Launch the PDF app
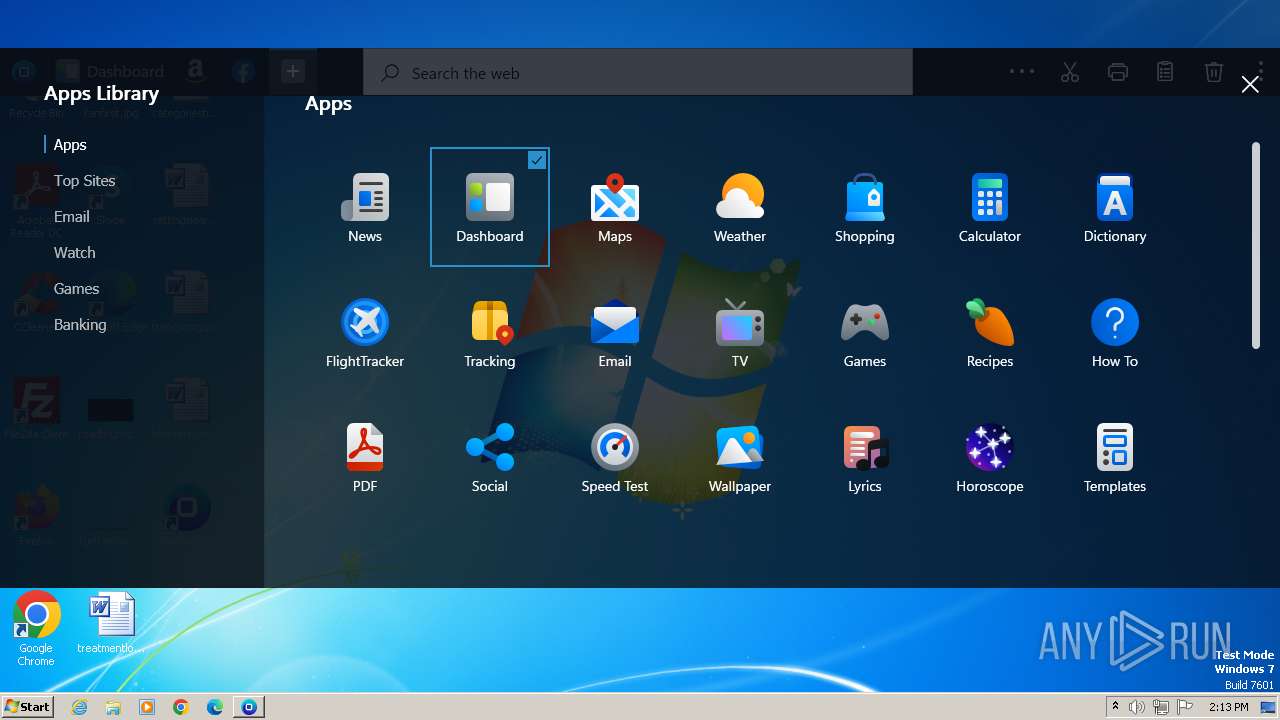This screenshot has width=1280, height=720. [365, 457]
